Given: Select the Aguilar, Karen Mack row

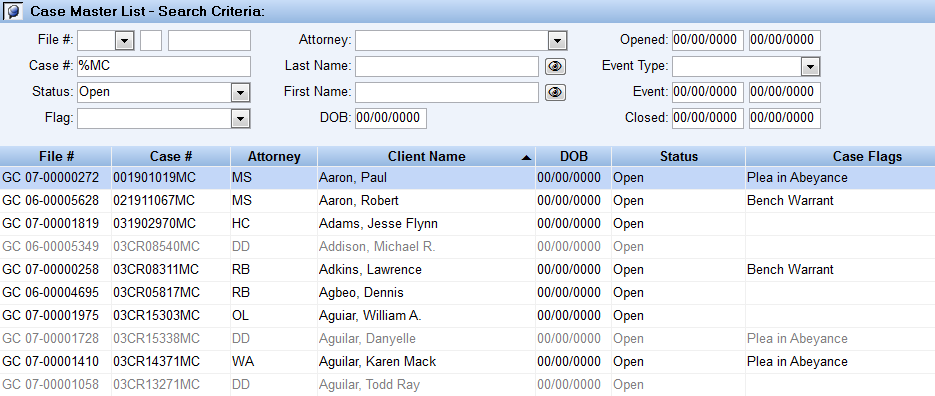Looking at the screenshot, I should point(468,362).
